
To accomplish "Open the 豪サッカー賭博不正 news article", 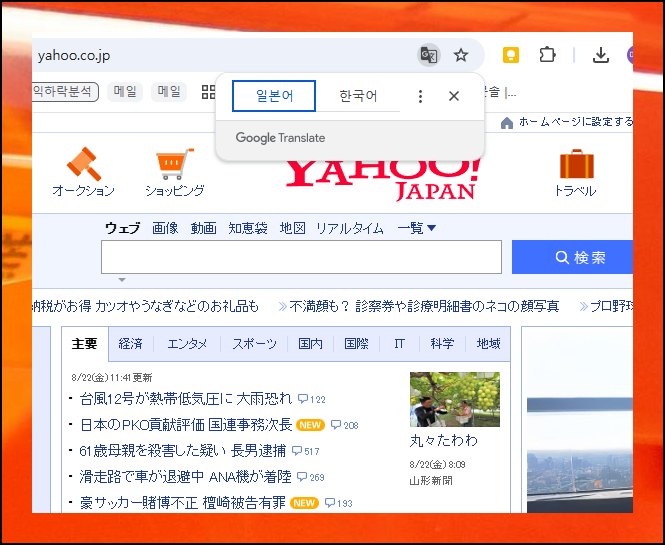I will 182,503.
